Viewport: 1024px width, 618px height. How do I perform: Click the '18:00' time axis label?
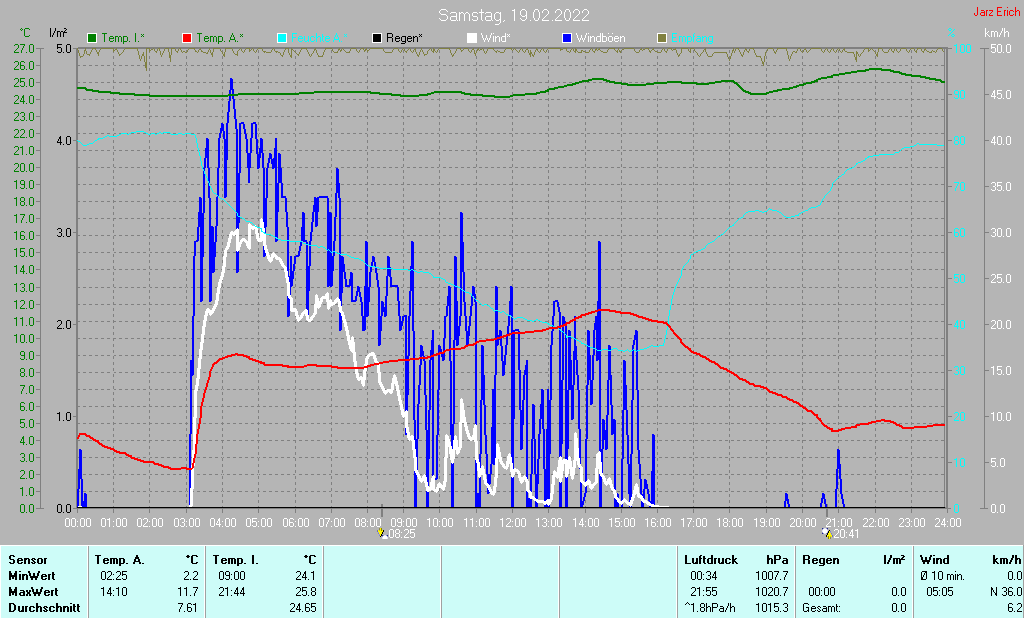pyautogui.click(x=729, y=523)
